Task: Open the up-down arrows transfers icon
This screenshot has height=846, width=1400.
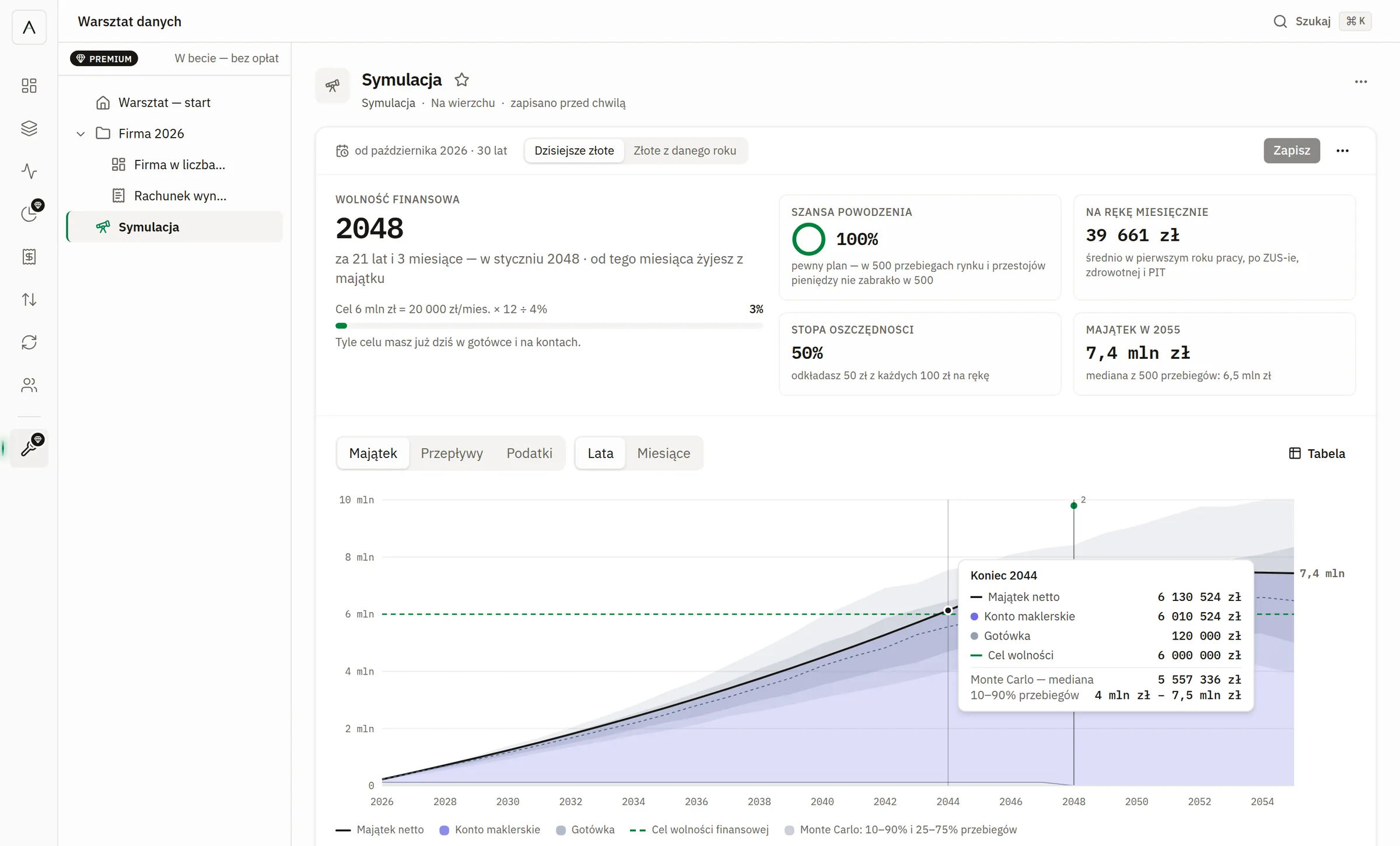Action: click(x=29, y=299)
